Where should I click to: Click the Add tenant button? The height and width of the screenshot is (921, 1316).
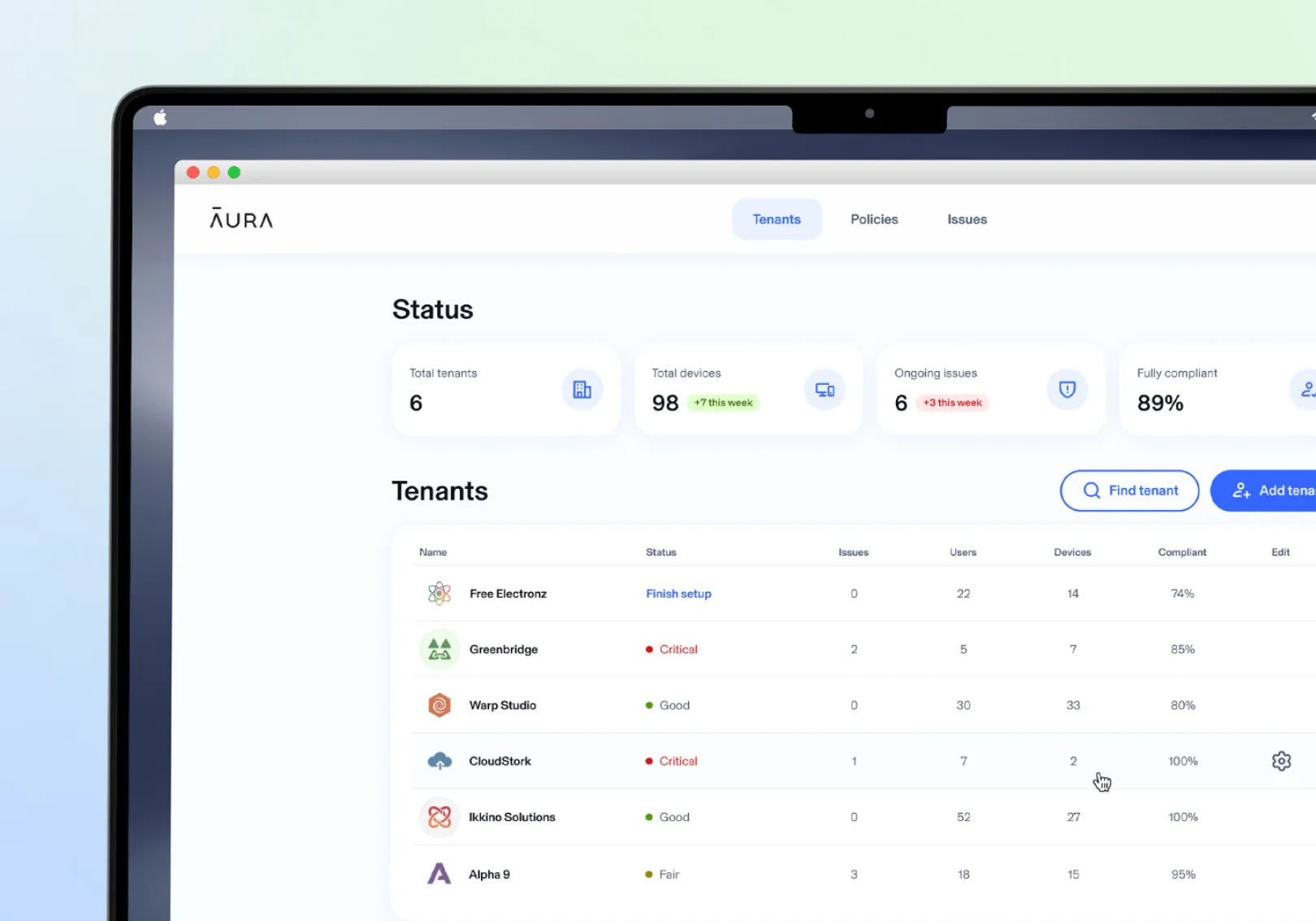(1264, 491)
